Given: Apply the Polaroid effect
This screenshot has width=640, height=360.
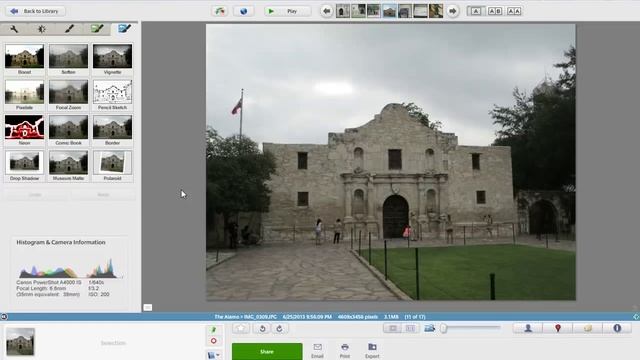Looking at the screenshot, I should [x=112, y=166].
